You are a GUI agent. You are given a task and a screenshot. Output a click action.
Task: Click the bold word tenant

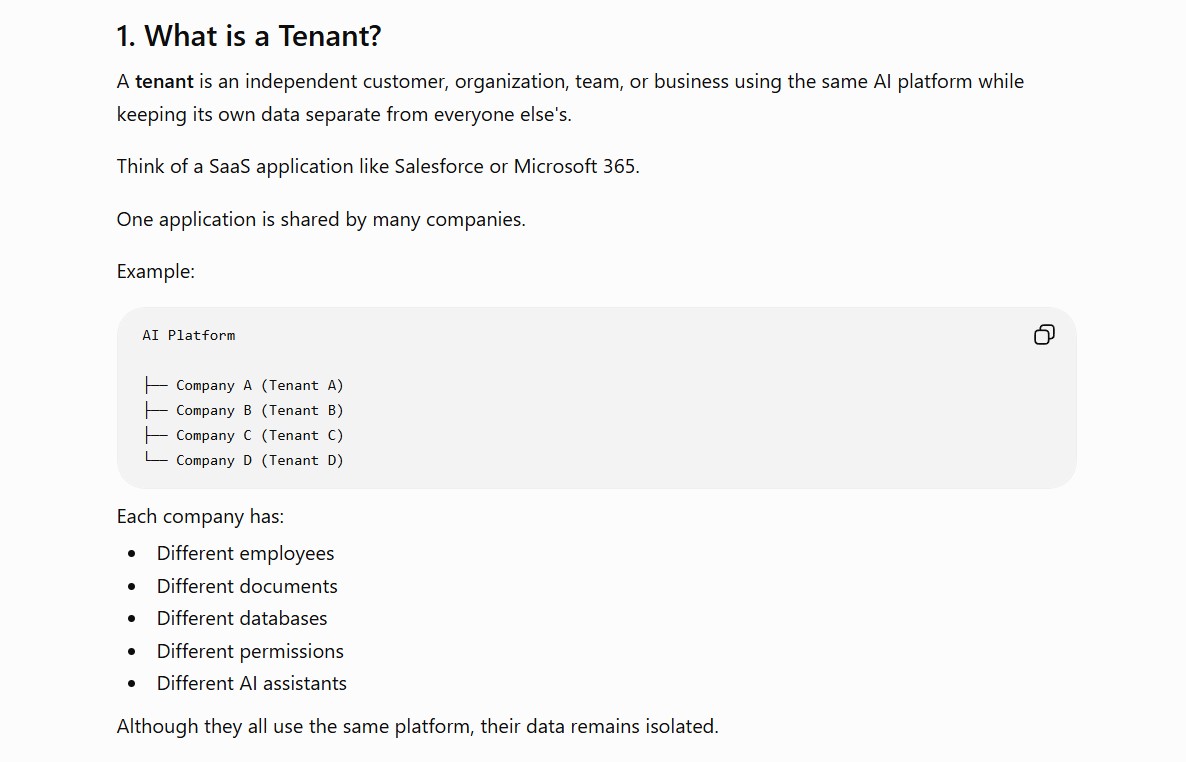[164, 82]
